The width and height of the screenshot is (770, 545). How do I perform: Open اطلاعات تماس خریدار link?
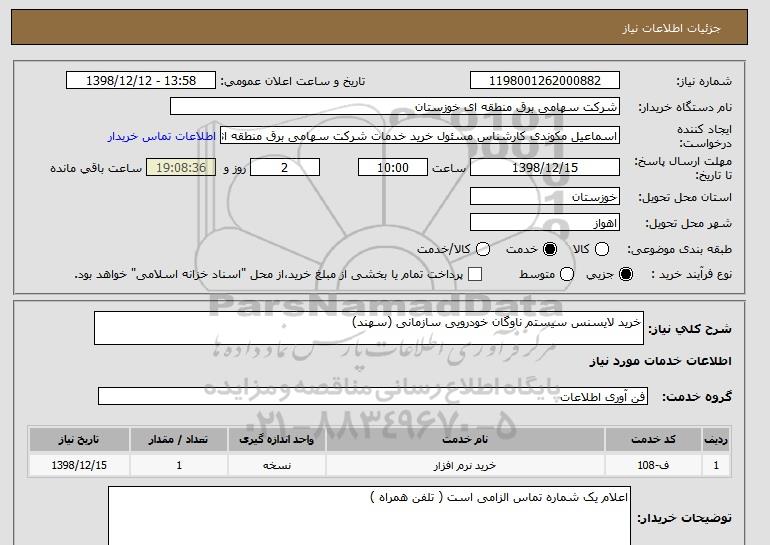[162, 136]
